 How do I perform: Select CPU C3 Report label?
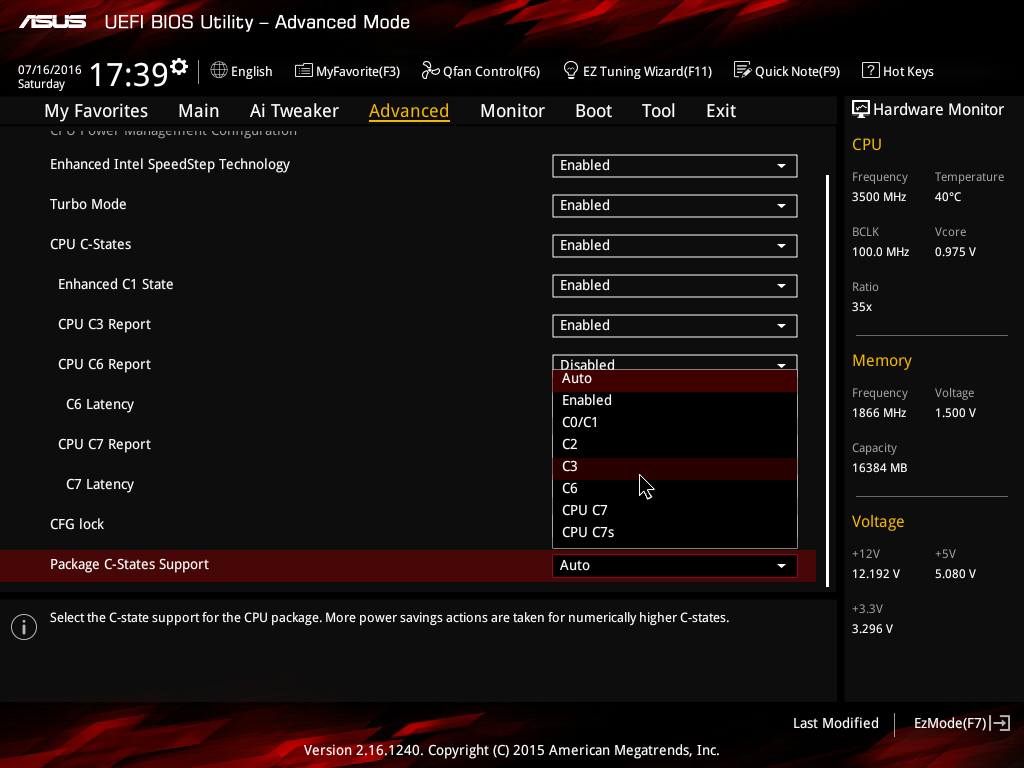(x=104, y=325)
